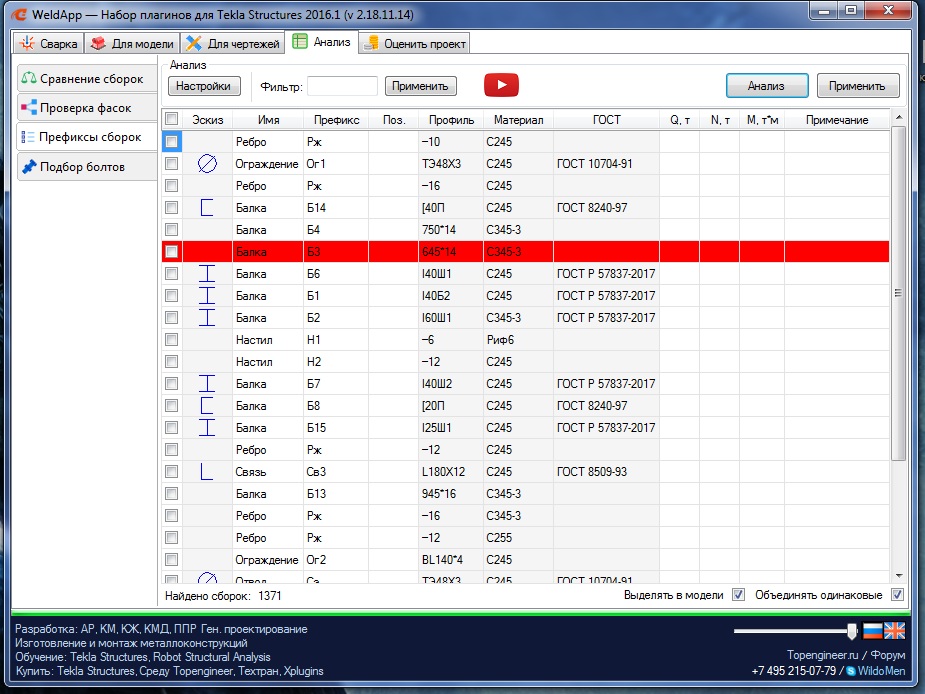Viewport: 925px width, 694px height.
Task: Click the pipe sketch icon for Ог1 row
Action: (x=207, y=164)
